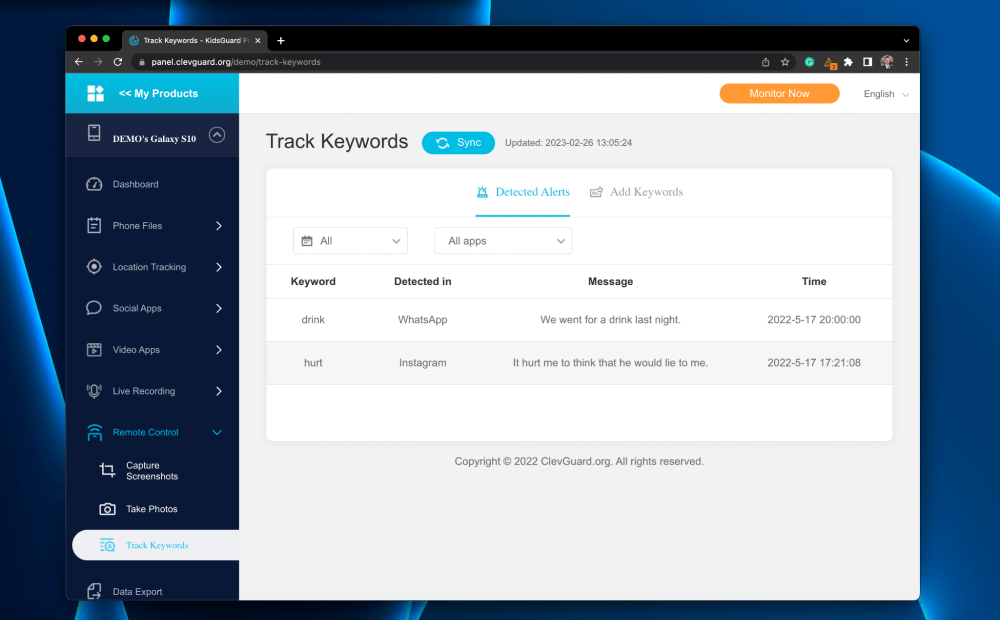Click the browser back arrow
Screen dimensions: 1000x620
point(78,62)
